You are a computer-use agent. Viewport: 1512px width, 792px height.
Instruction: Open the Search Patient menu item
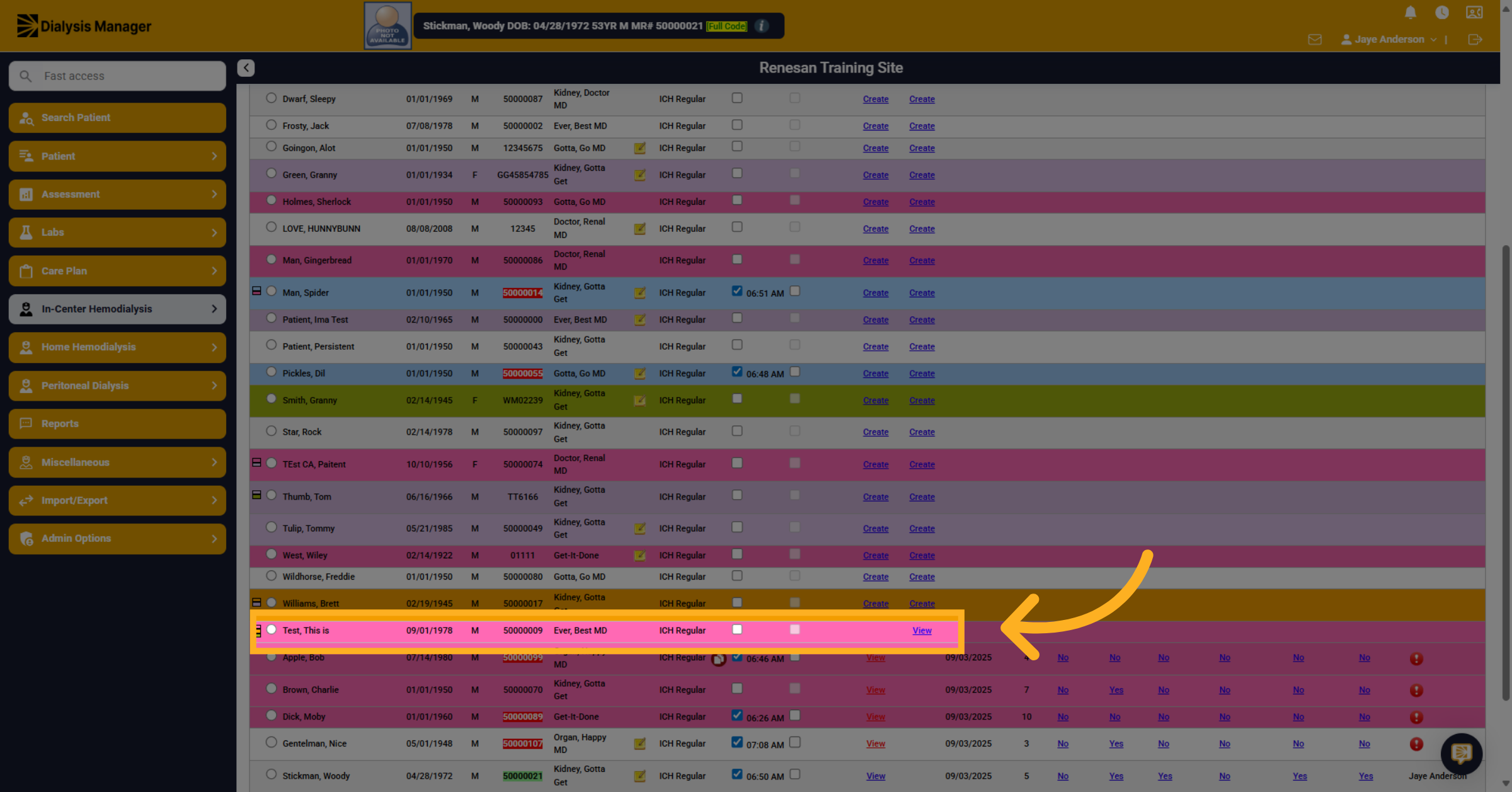[x=117, y=118]
